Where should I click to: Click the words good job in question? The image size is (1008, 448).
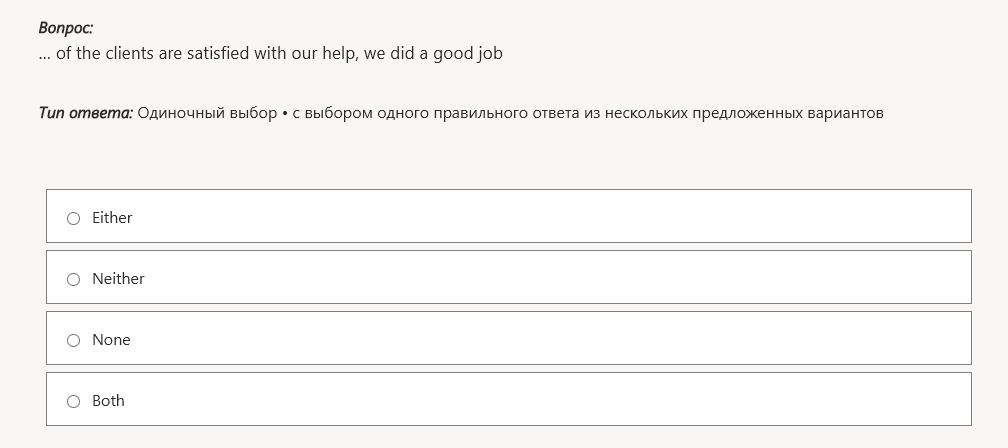tap(467, 54)
